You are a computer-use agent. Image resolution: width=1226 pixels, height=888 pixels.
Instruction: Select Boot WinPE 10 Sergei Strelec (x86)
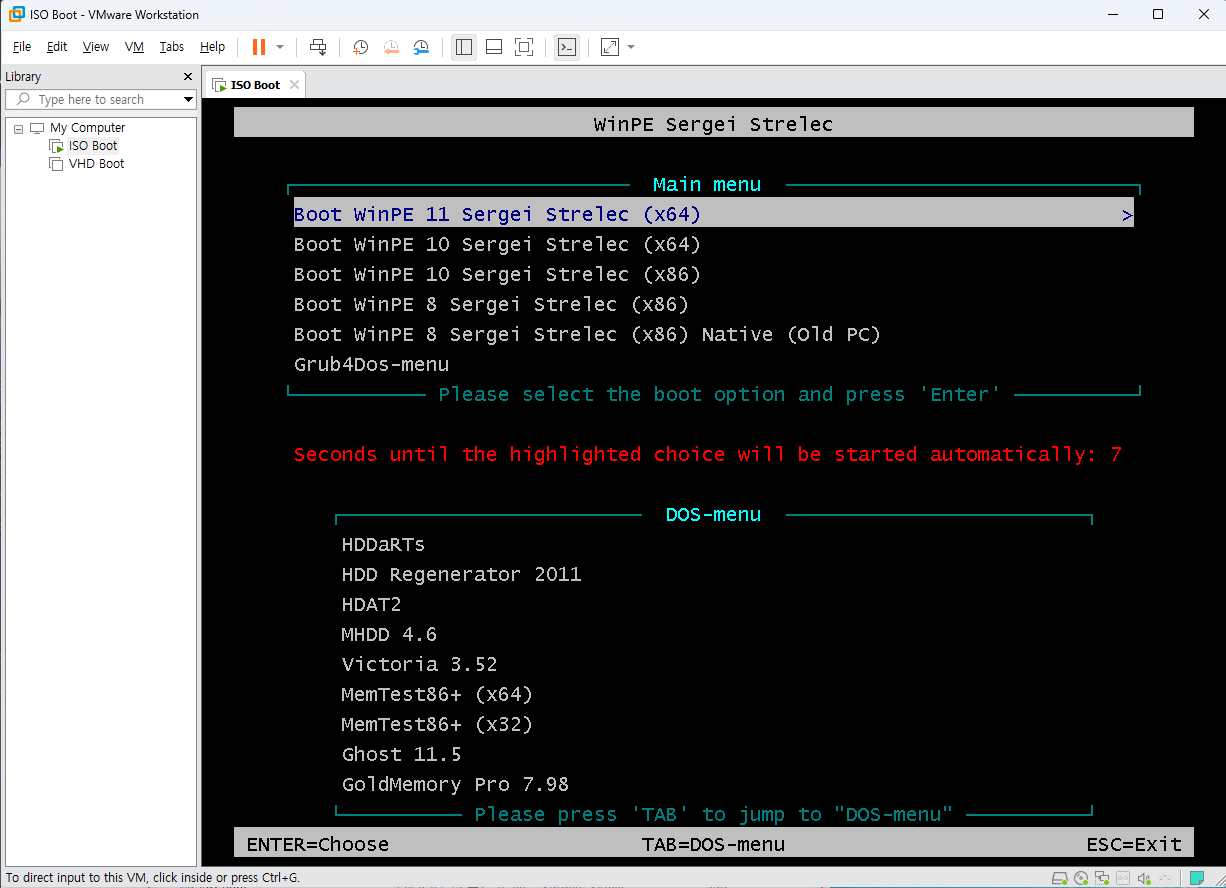[497, 274]
